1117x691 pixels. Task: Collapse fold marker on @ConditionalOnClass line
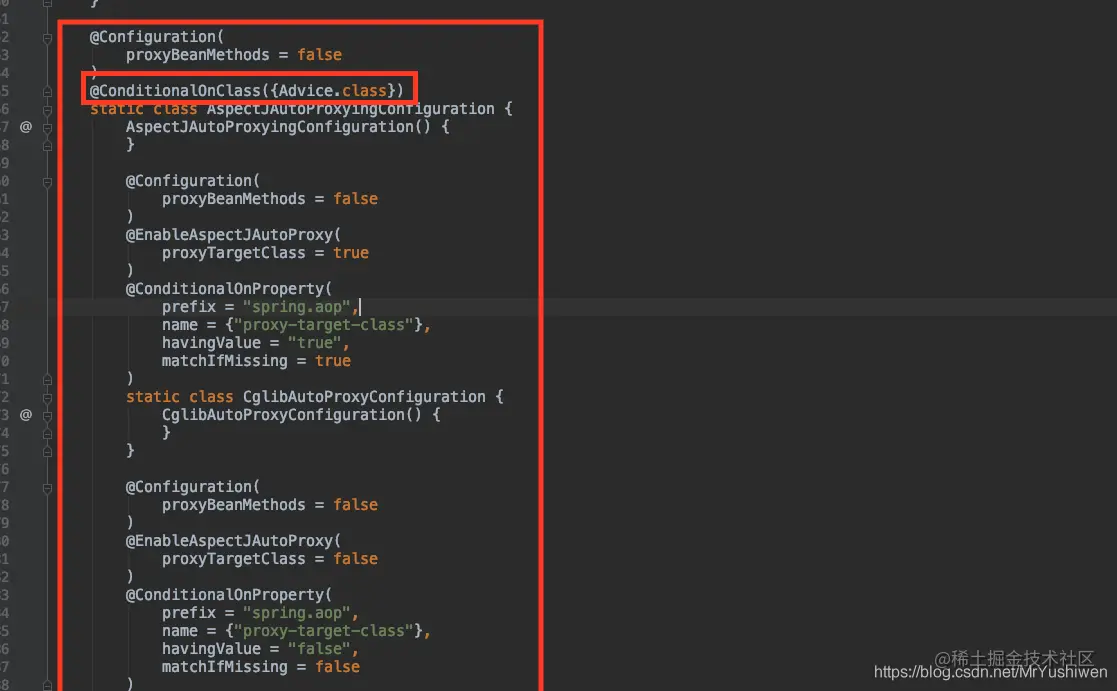[x=47, y=91]
